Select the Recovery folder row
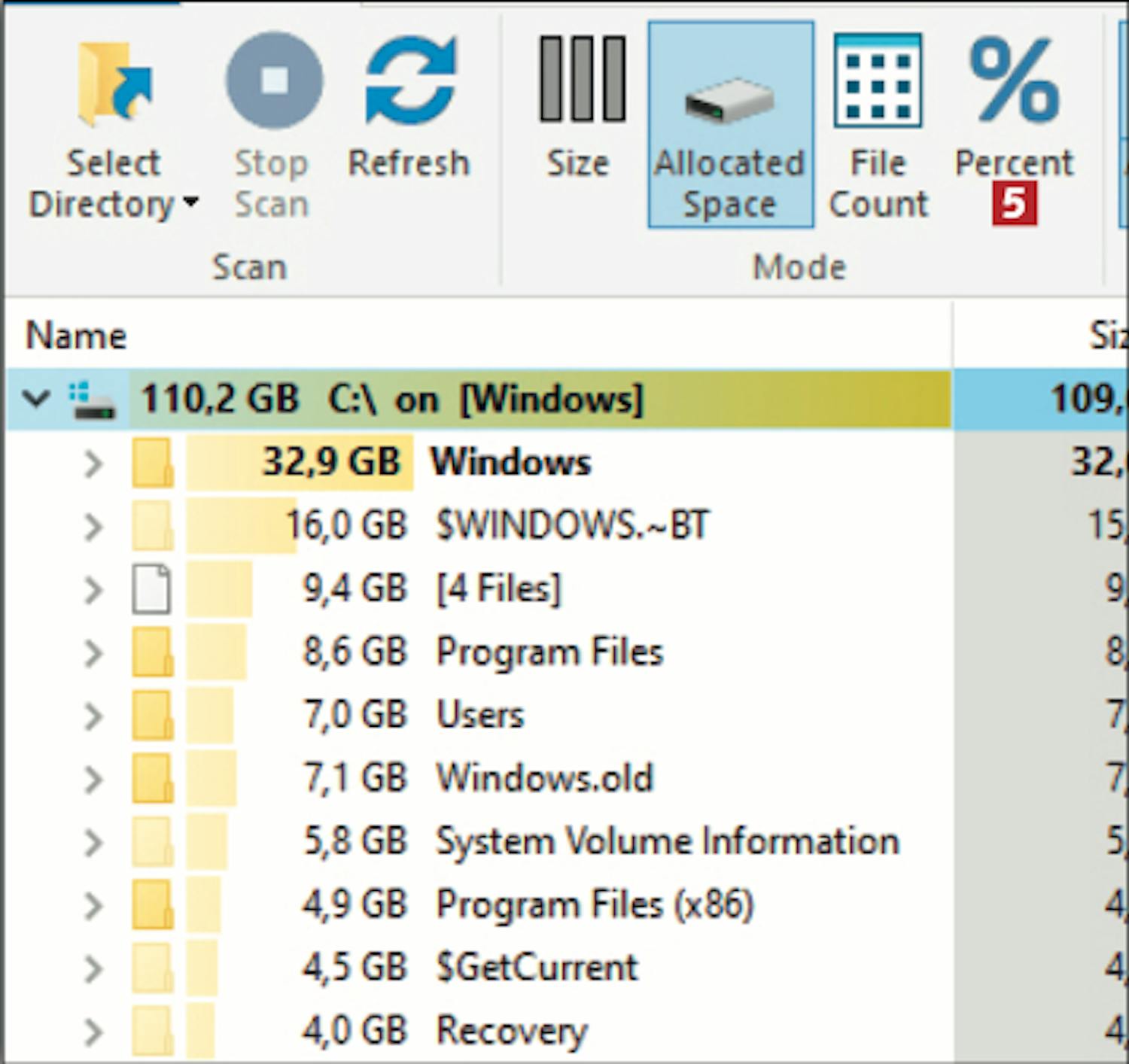 [512, 1031]
